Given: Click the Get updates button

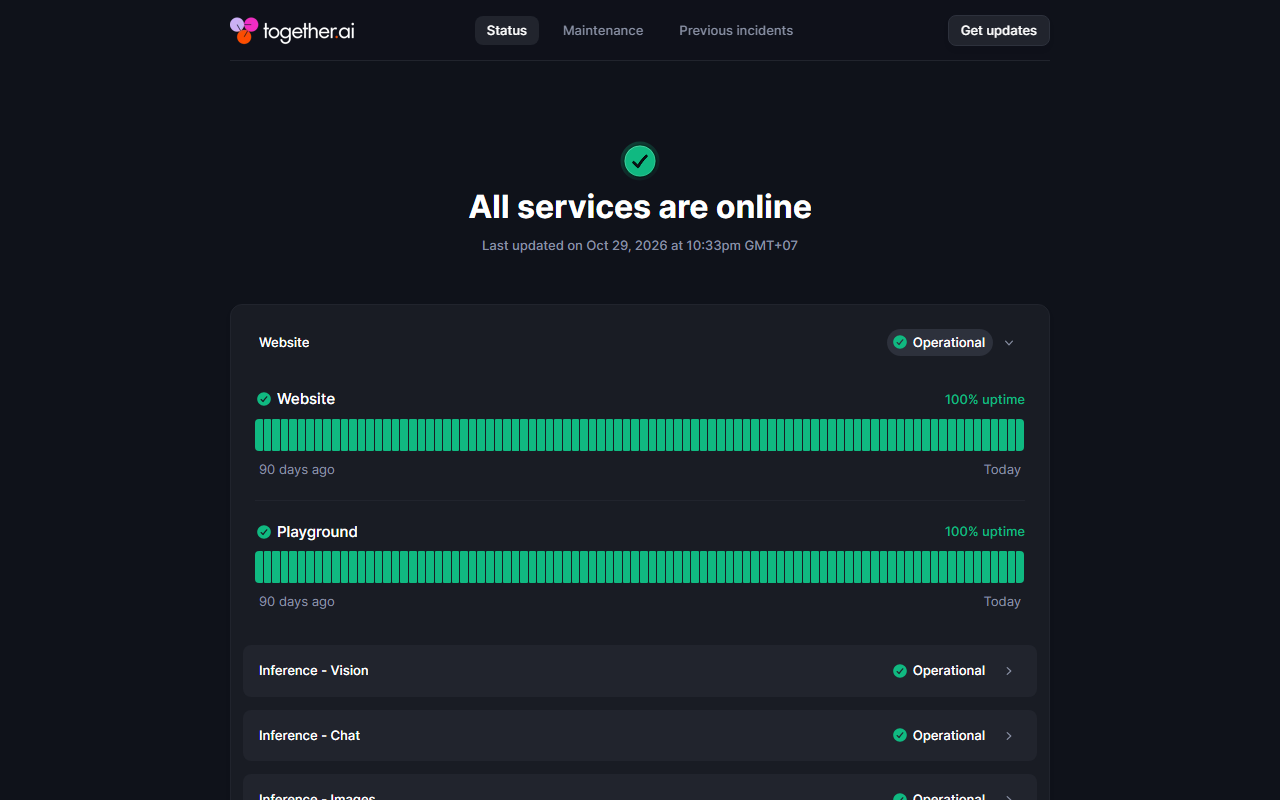Looking at the screenshot, I should (999, 31).
